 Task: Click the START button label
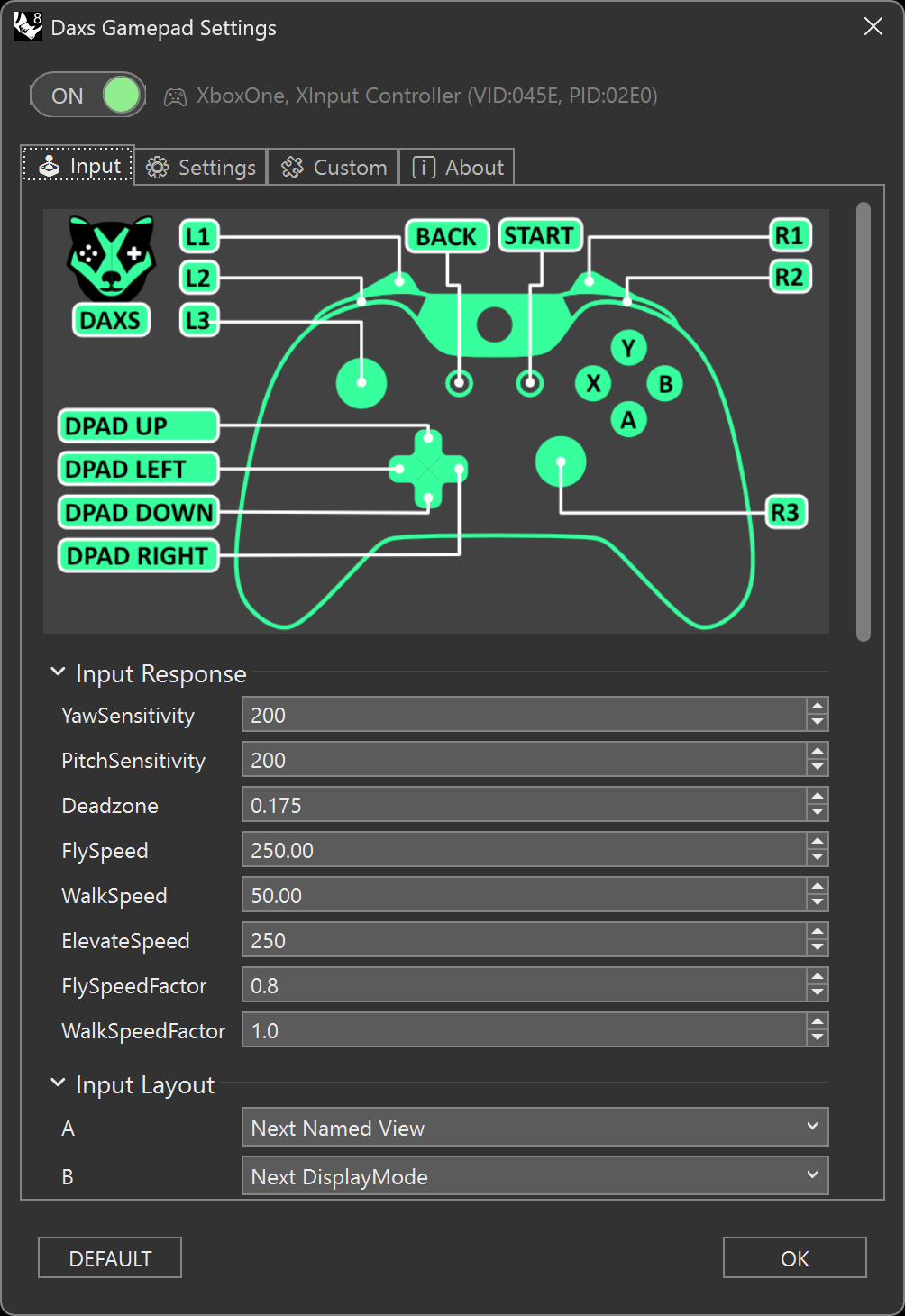538,235
